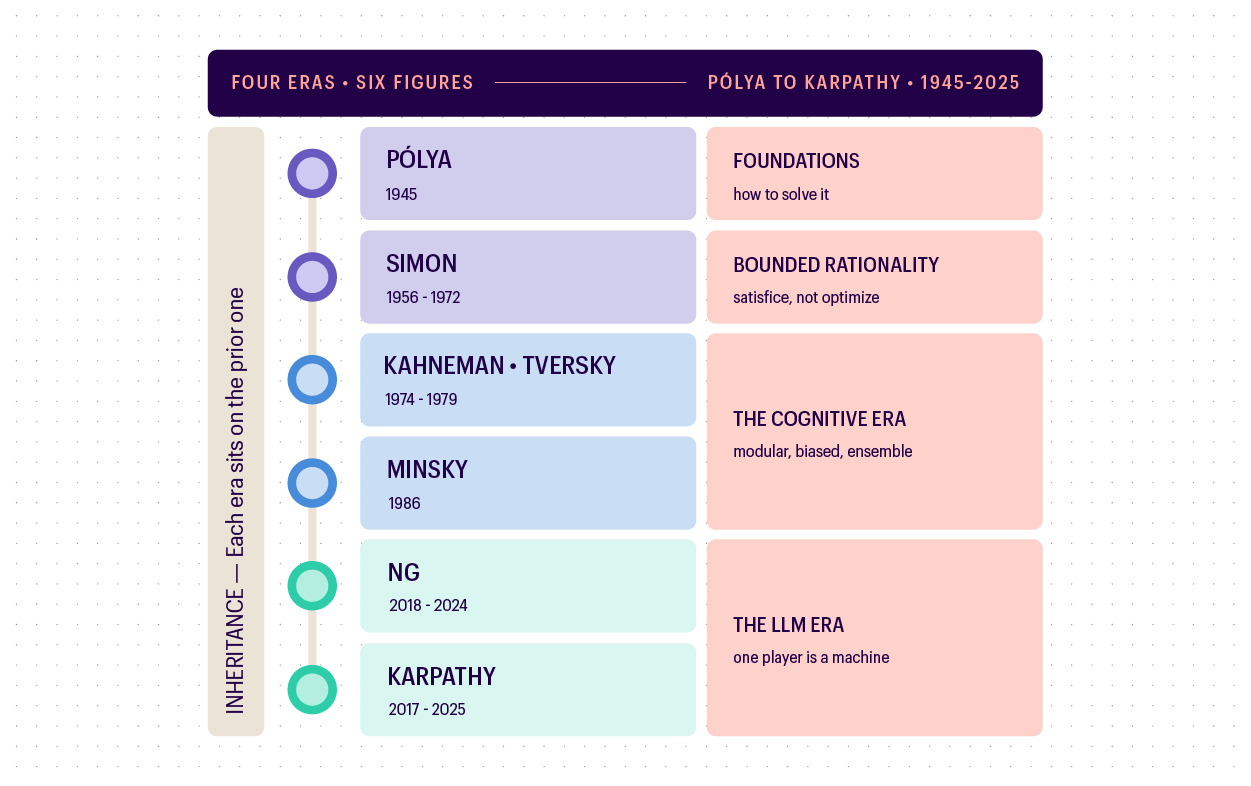The width and height of the screenshot is (1251, 786).
Task: Select the purple timeline circle beside Simon
Action: [312, 277]
